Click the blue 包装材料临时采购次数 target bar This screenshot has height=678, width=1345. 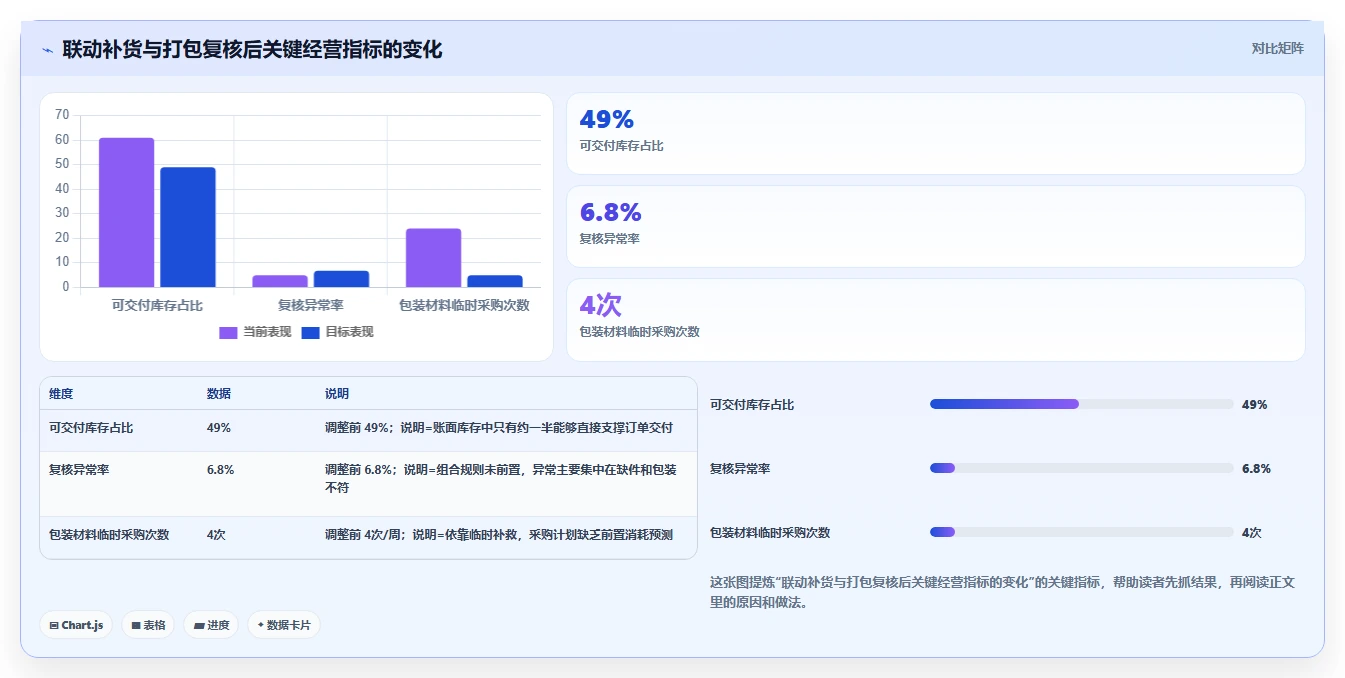tap(495, 282)
